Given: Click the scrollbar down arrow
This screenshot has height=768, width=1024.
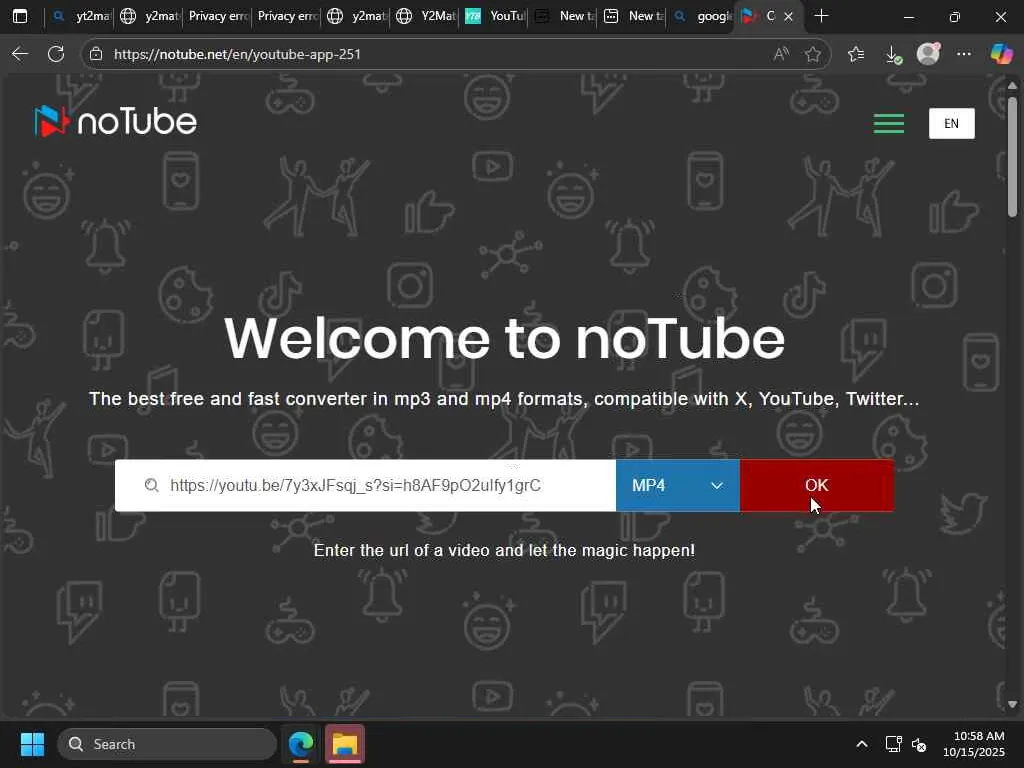Looking at the screenshot, I should click(x=1012, y=704).
